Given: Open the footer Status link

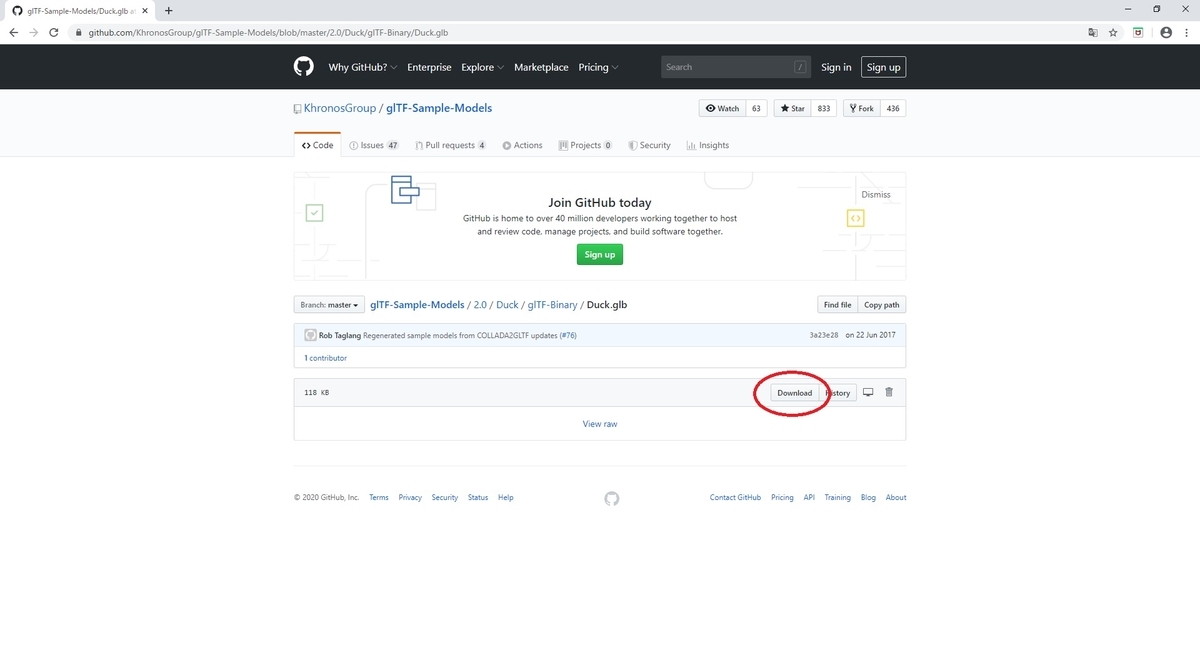Looking at the screenshot, I should click(478, 497).
